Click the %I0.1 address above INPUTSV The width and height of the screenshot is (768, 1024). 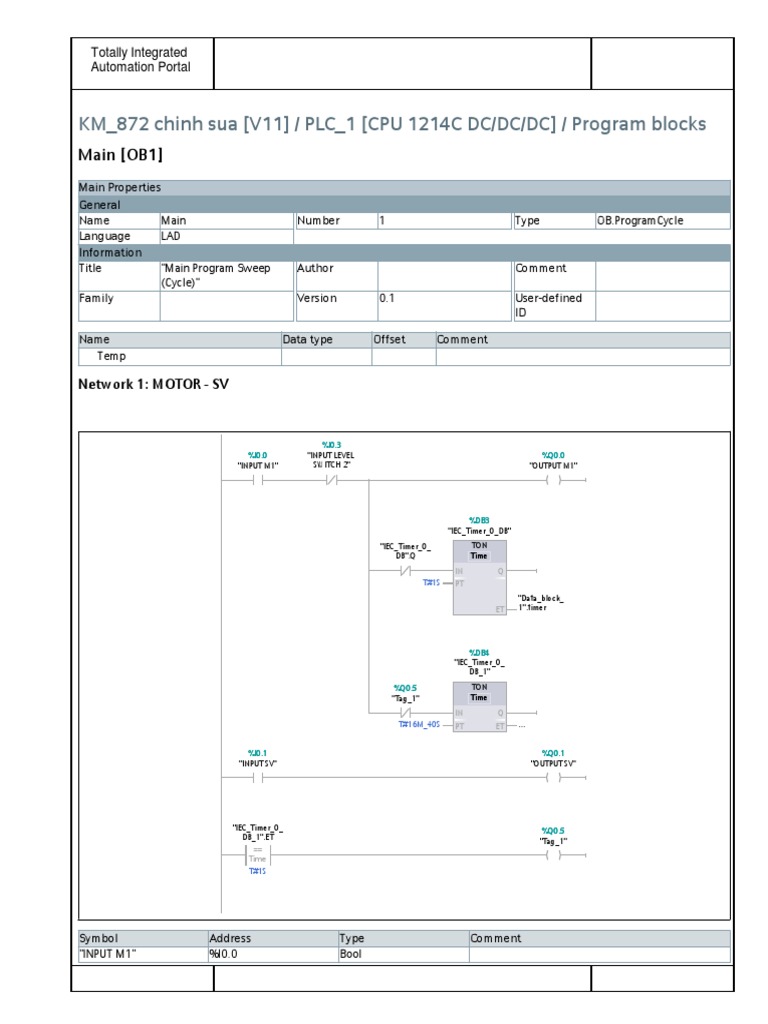(257, 753)
